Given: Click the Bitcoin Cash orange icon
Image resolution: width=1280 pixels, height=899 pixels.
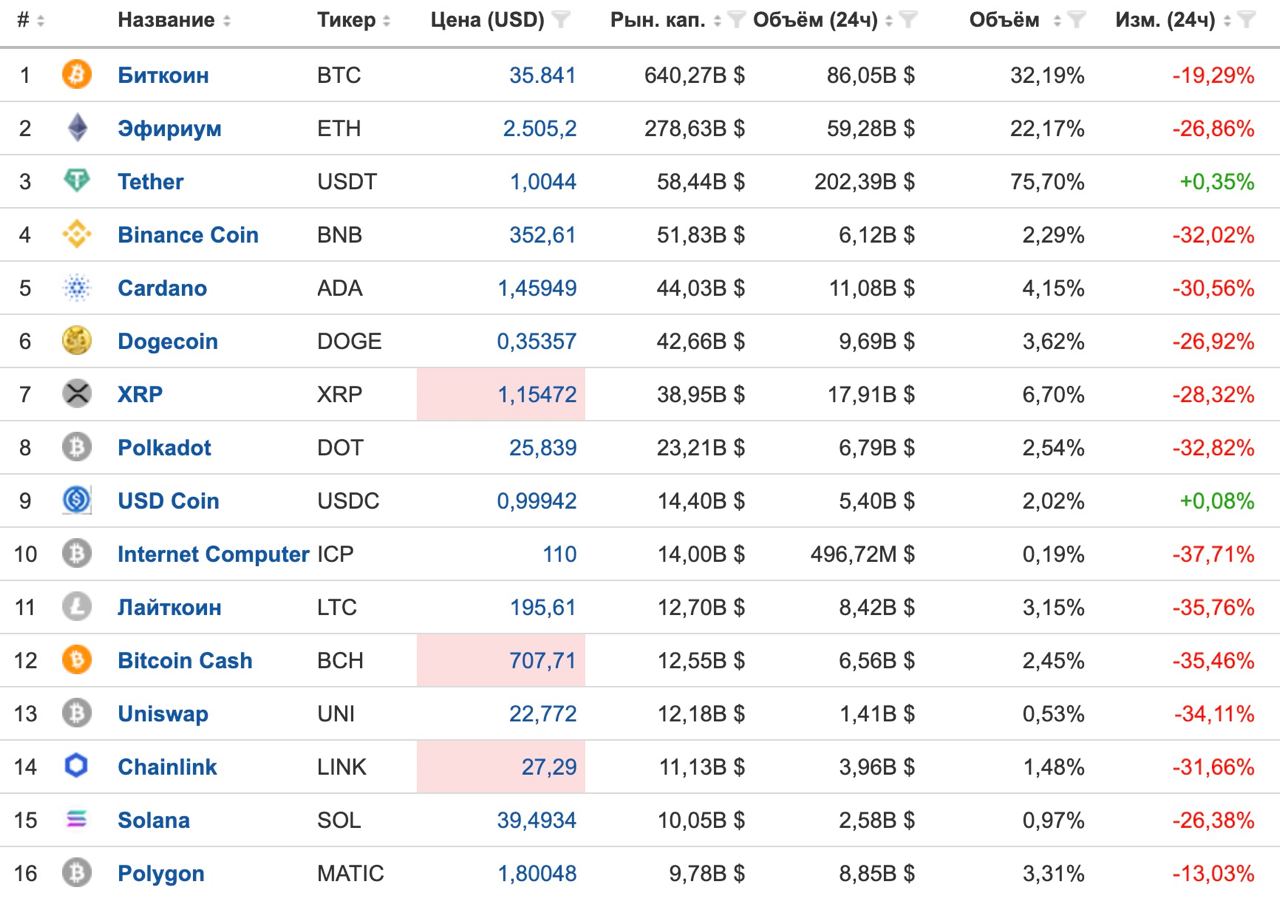Looking at the screenshot, I should (x=76, y=660).
